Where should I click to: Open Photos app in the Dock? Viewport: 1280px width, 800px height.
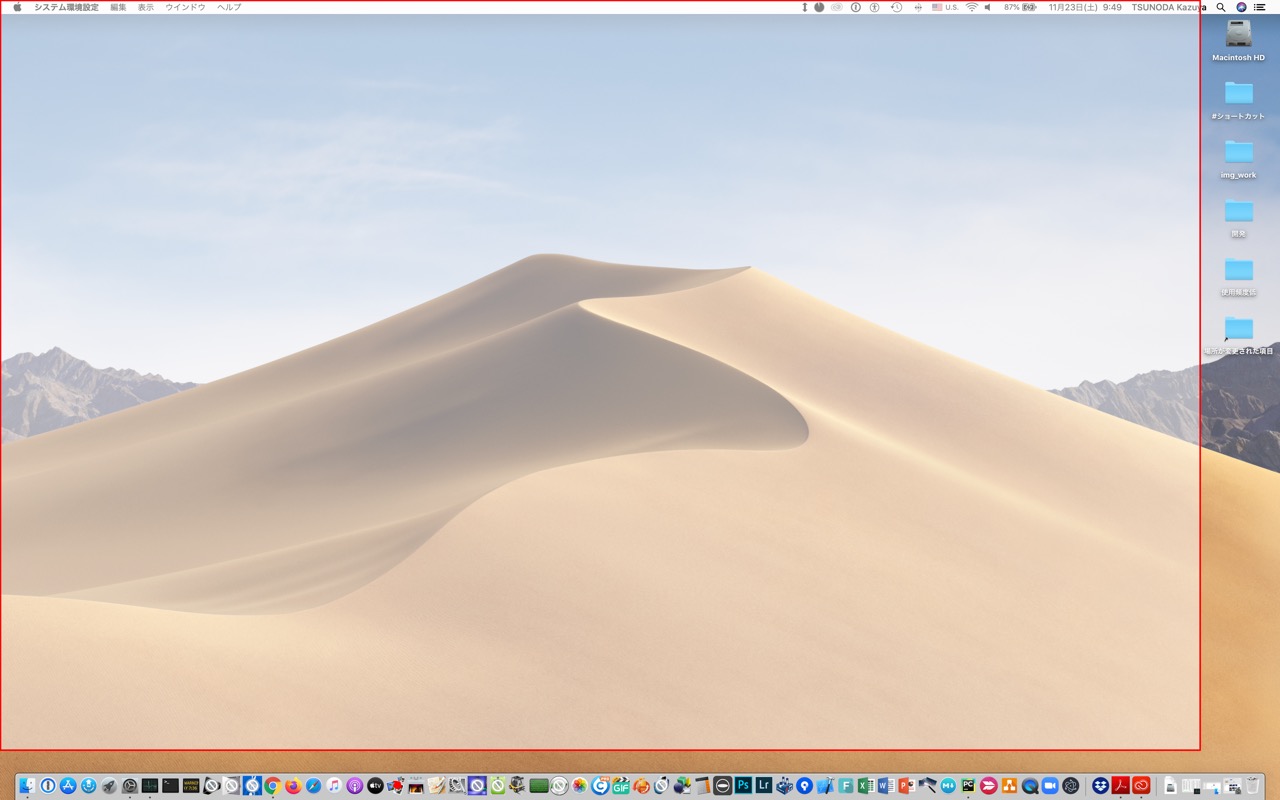[x=579, y=786]
